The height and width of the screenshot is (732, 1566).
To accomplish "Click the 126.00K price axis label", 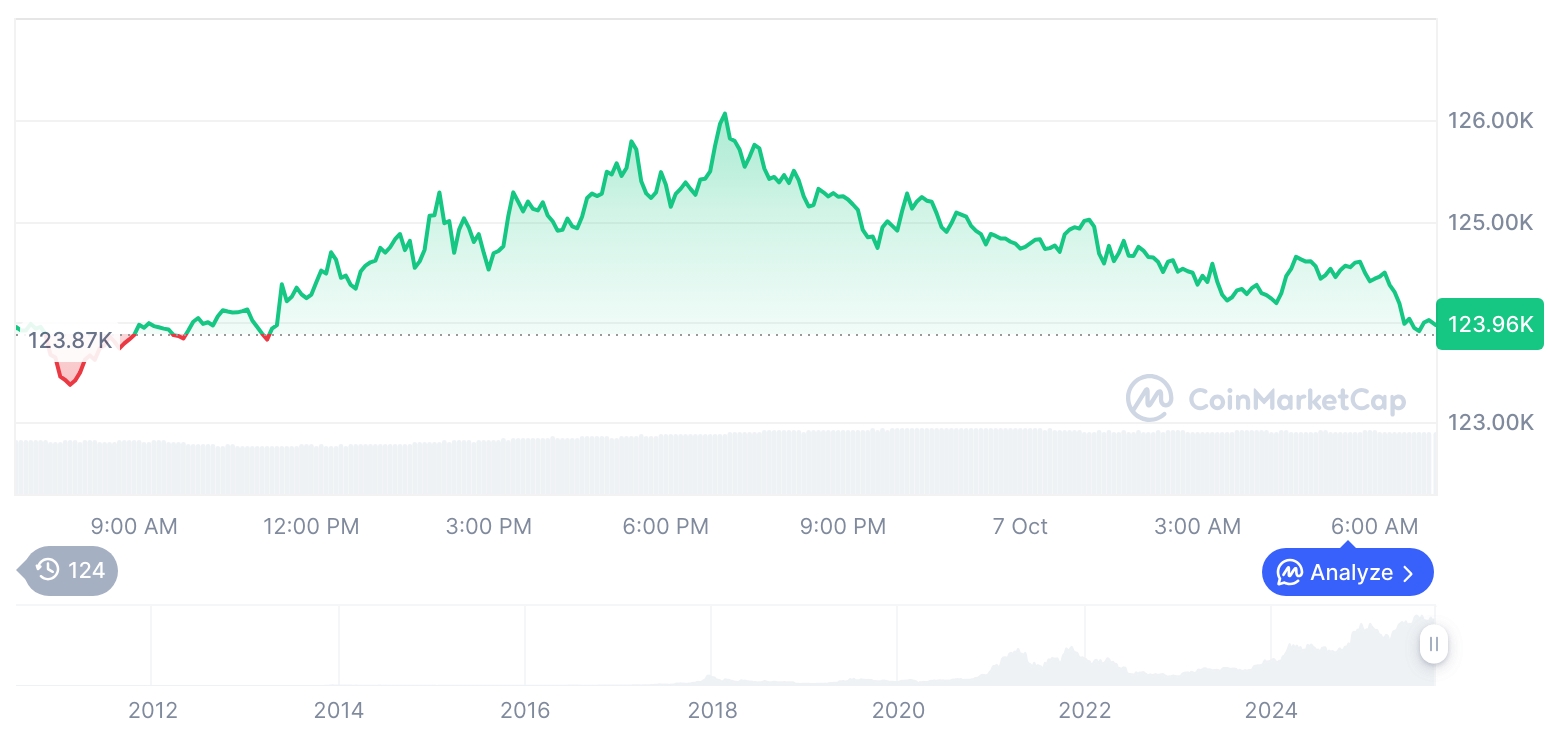I will click(x=1490, y=121).
